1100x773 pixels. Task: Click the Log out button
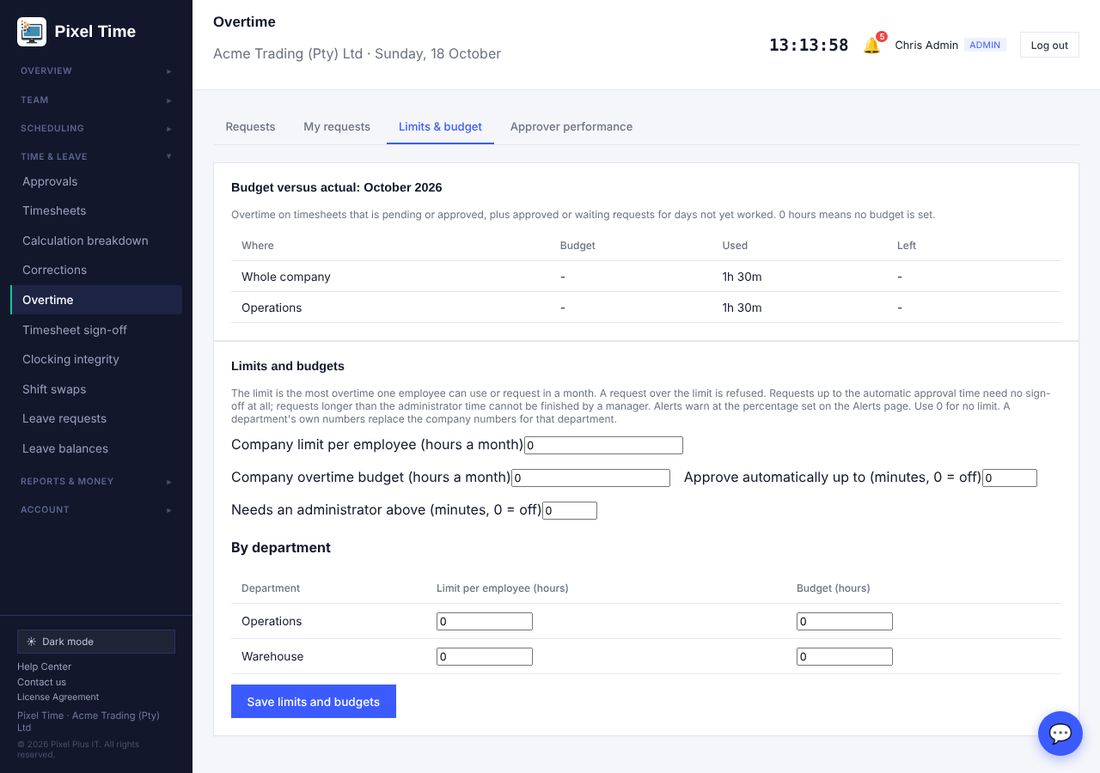pos(1049,45)
